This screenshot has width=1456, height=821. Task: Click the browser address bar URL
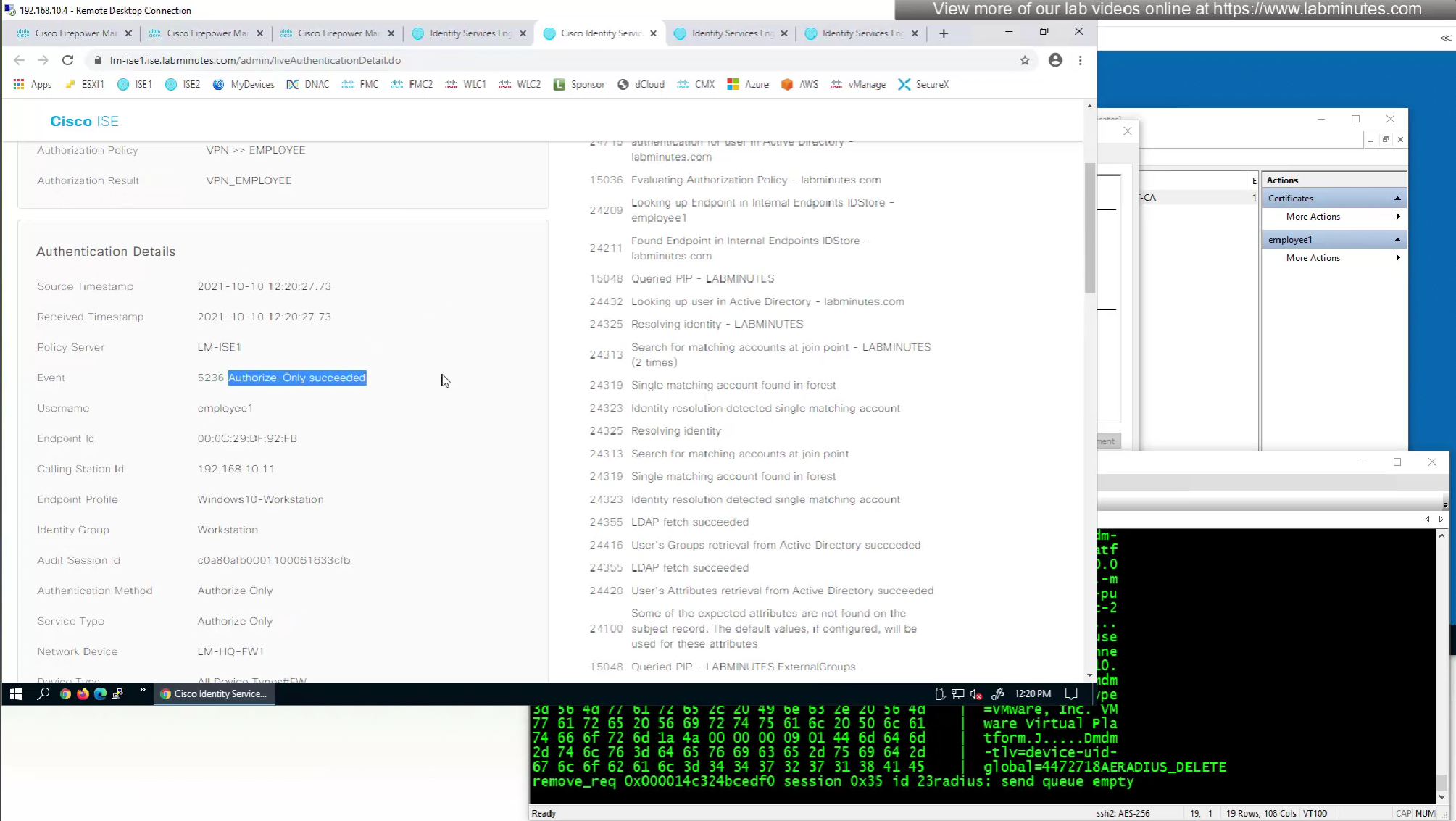255,60
